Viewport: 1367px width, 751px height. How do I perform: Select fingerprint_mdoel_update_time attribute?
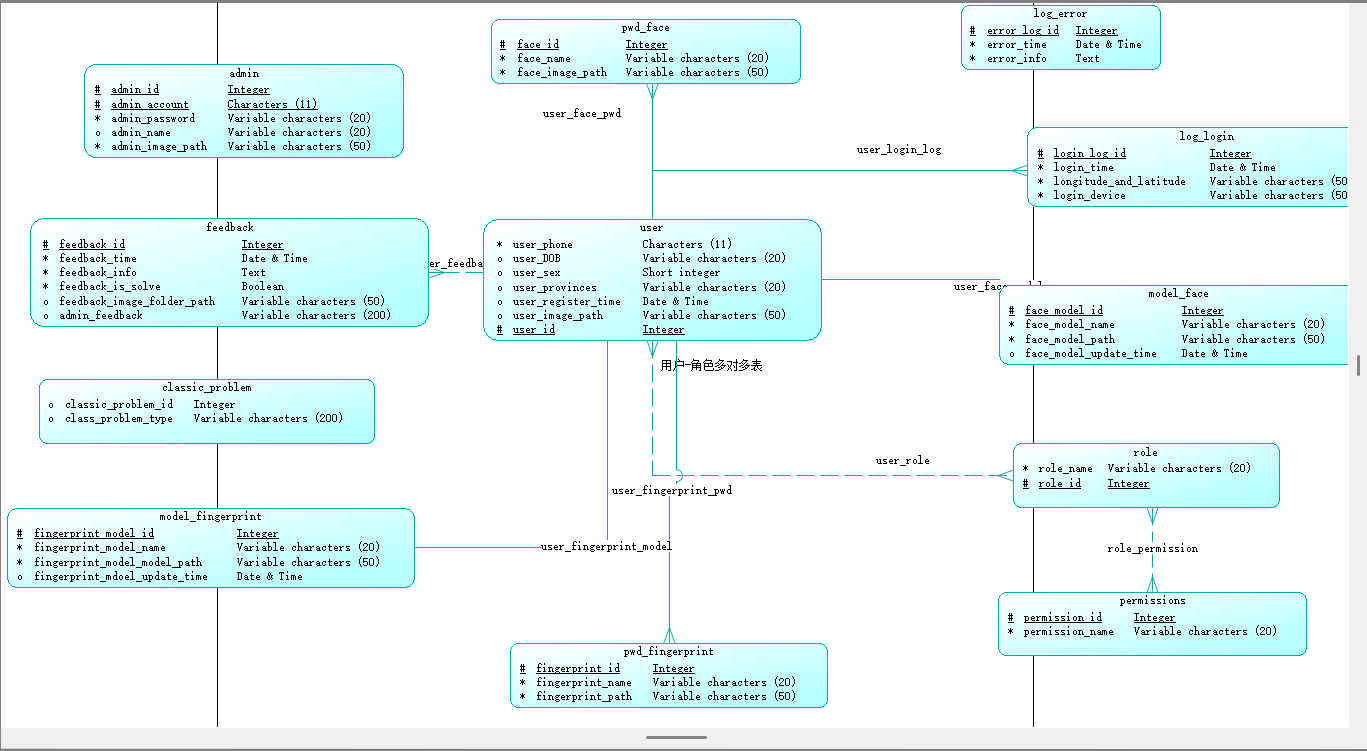coord(121,576)
